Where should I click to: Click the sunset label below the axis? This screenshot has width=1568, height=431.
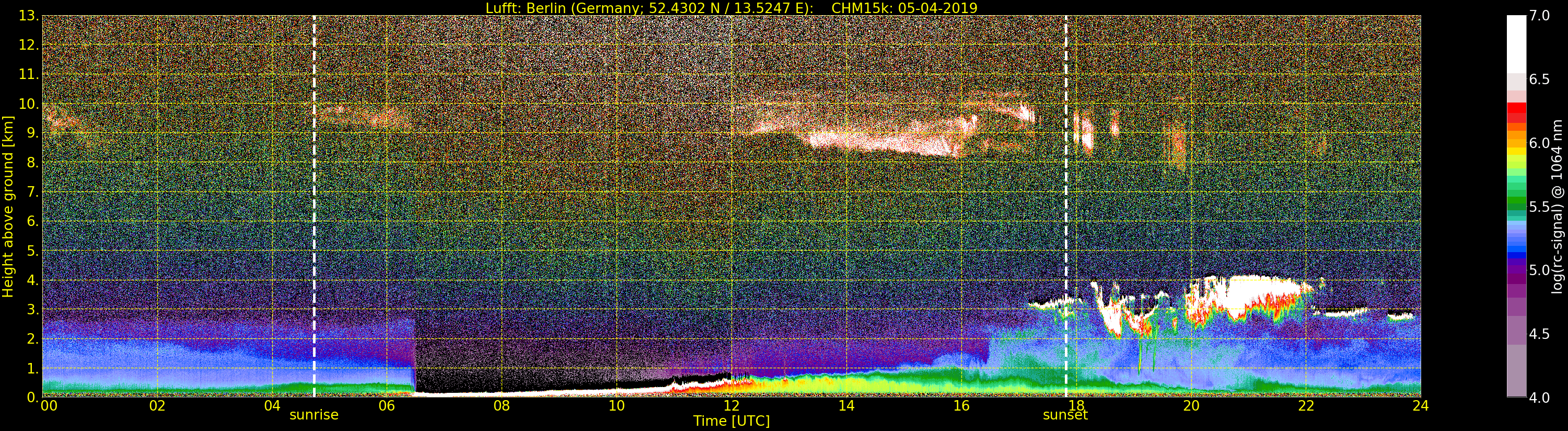[x=1065, y=415]
